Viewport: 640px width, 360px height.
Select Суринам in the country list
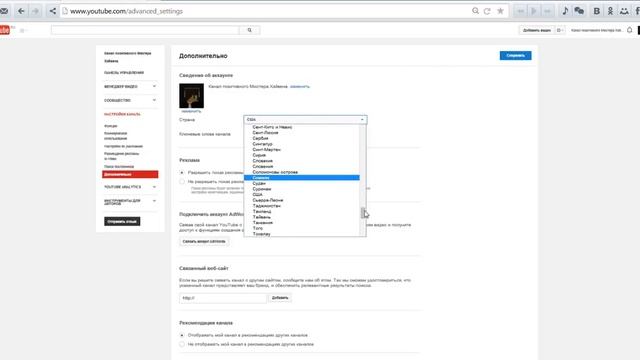click(302, 189)
